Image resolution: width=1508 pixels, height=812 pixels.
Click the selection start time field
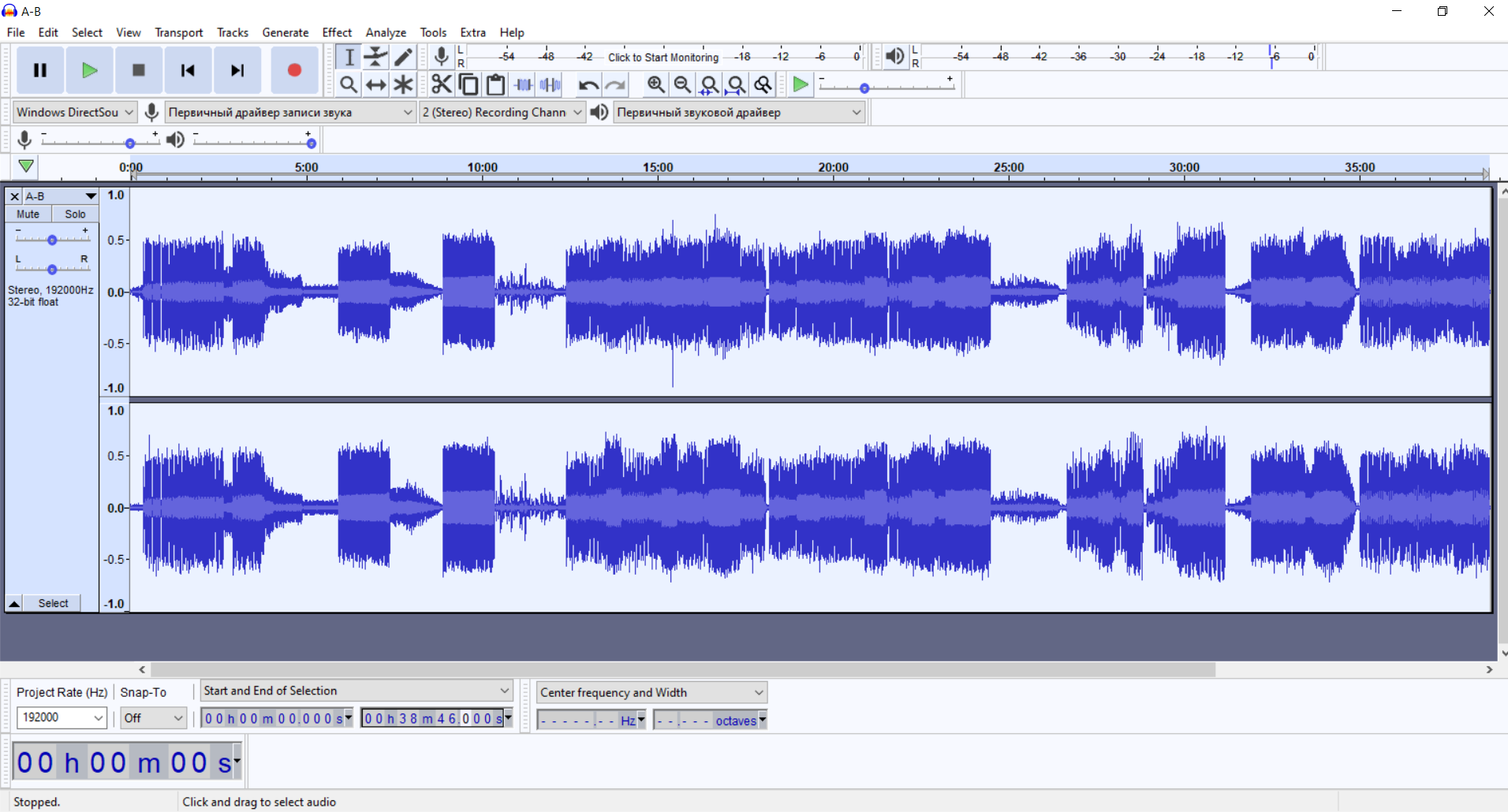tap(277, 718)
